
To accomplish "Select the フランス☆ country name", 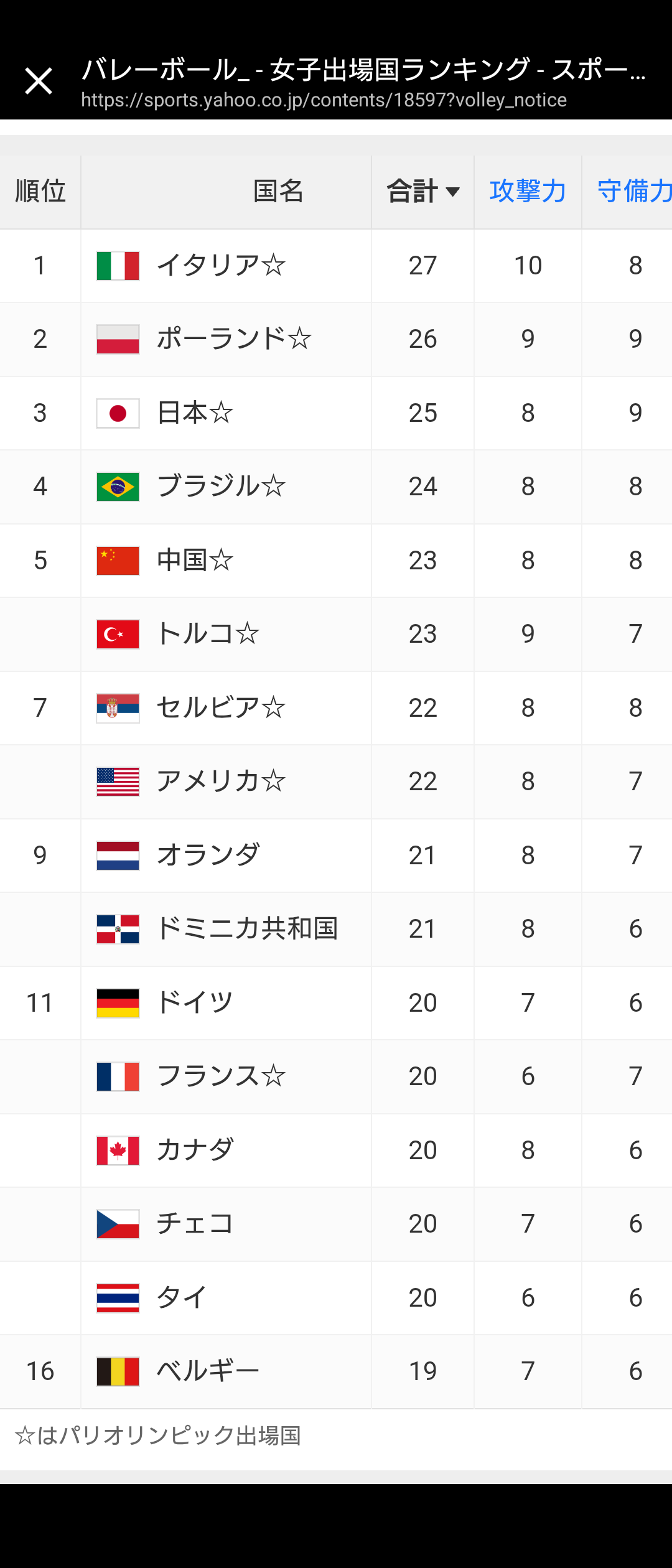I will click(221, 1076).
